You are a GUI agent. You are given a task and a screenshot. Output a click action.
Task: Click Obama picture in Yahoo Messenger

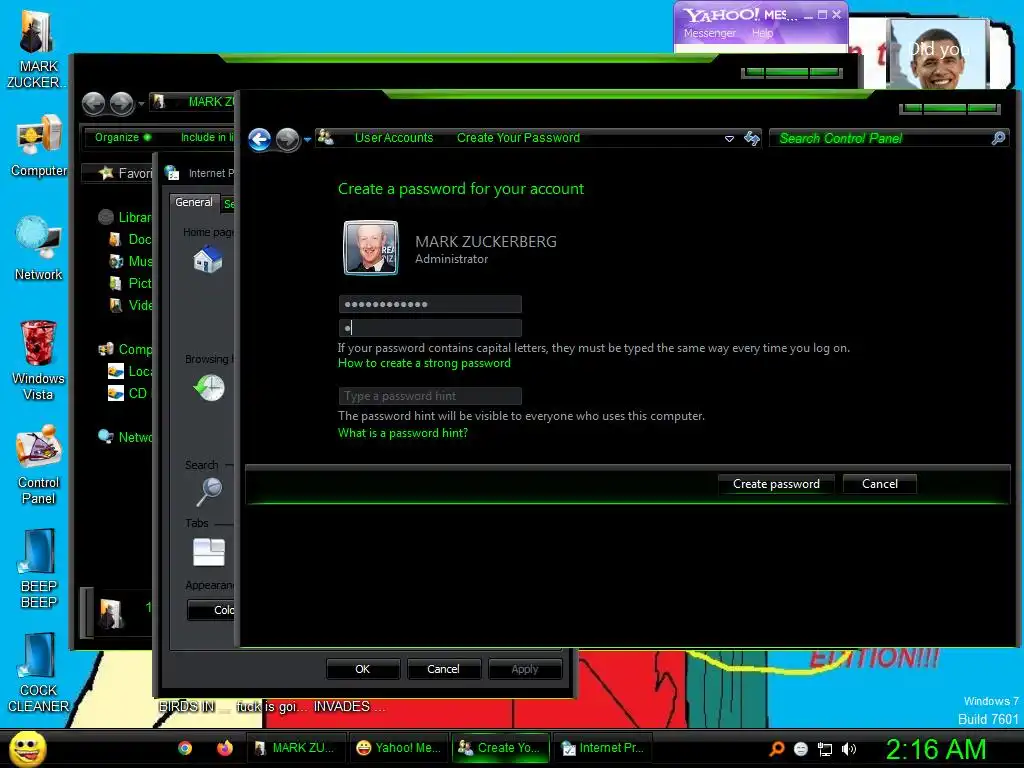pos(939,56)
